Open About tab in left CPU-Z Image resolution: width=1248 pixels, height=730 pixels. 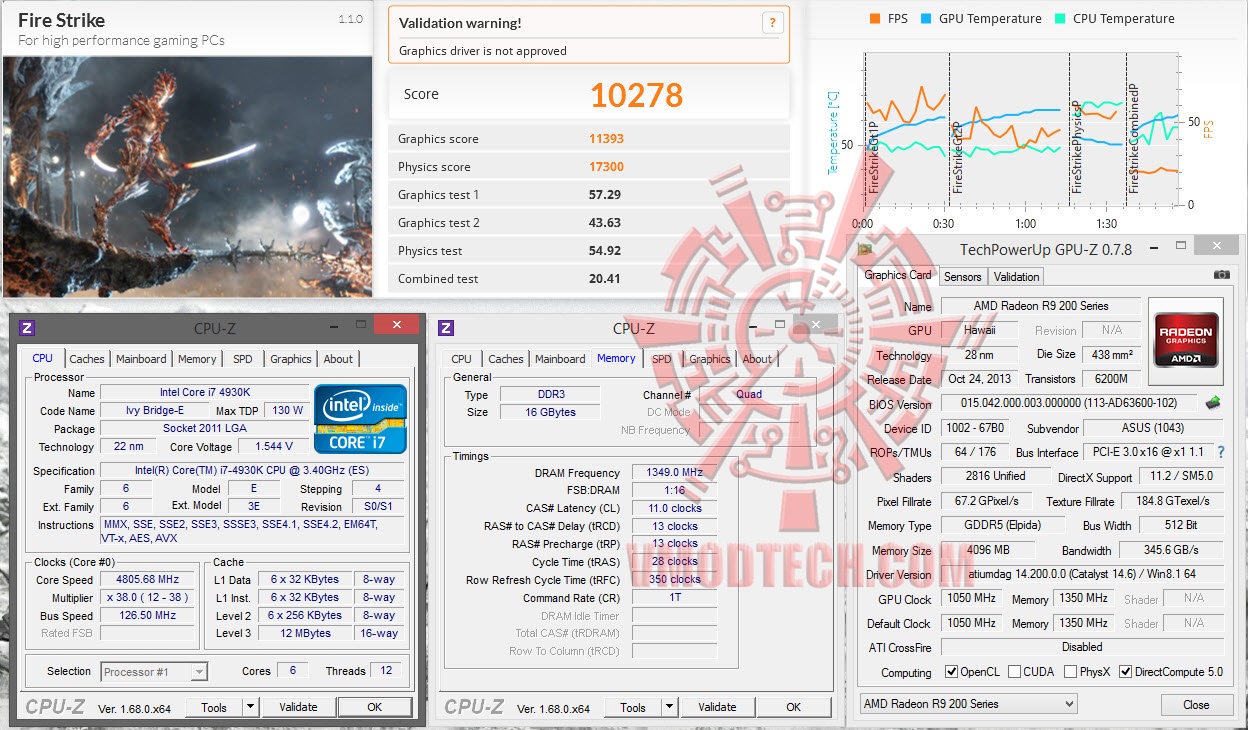338,359
